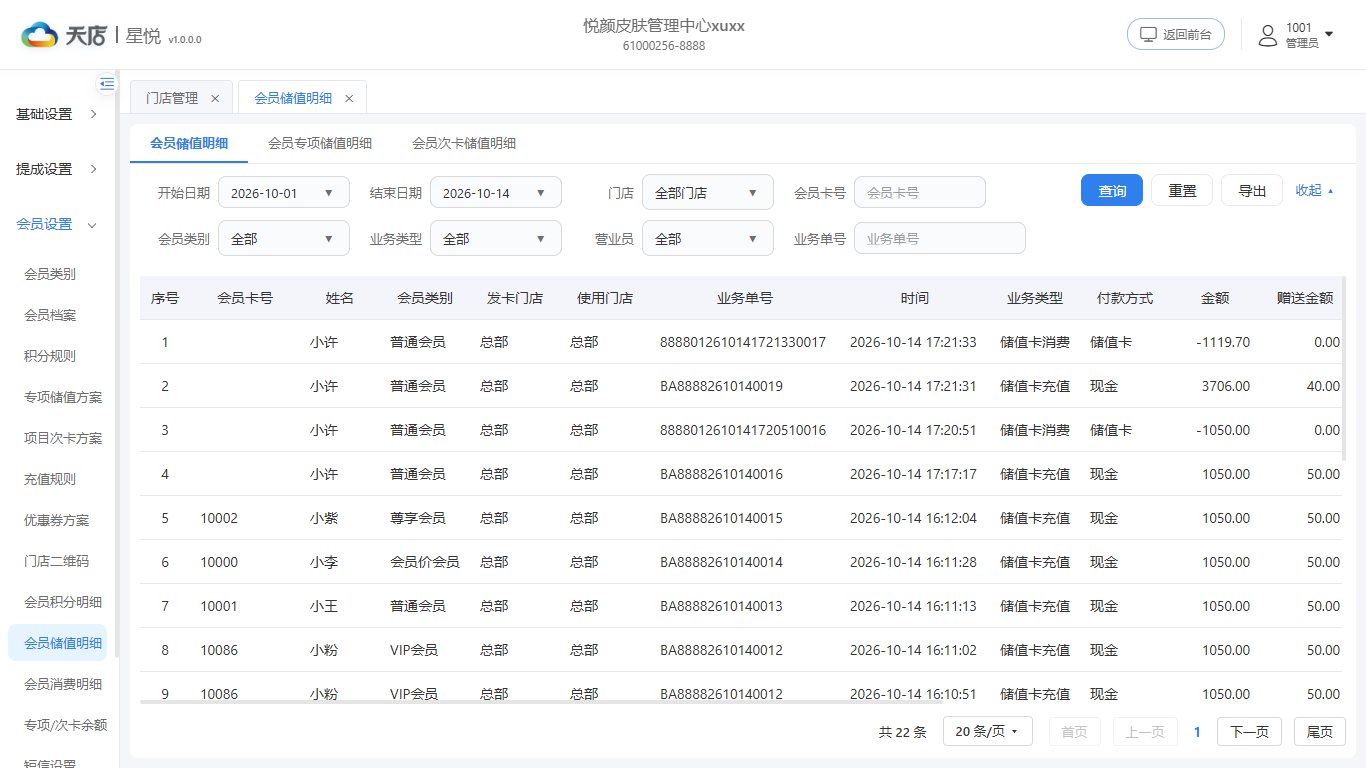The width and height of the screenshot is (1366, 768).
Task: Jump to 尾页 in pagination
Action: click(1319, 732)
